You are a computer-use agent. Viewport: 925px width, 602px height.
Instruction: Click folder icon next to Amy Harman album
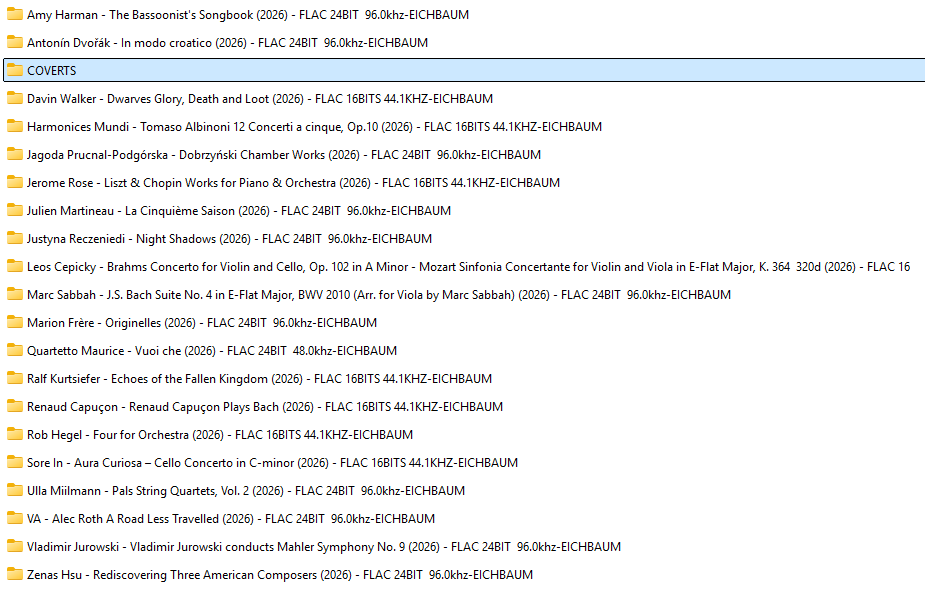pyautogui.click(x=14, y=15)
